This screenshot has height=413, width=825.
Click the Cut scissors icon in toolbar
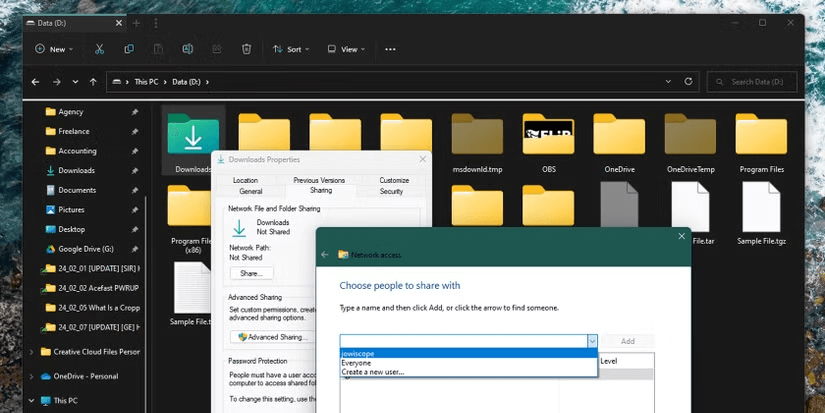click(x=100, y=49)
